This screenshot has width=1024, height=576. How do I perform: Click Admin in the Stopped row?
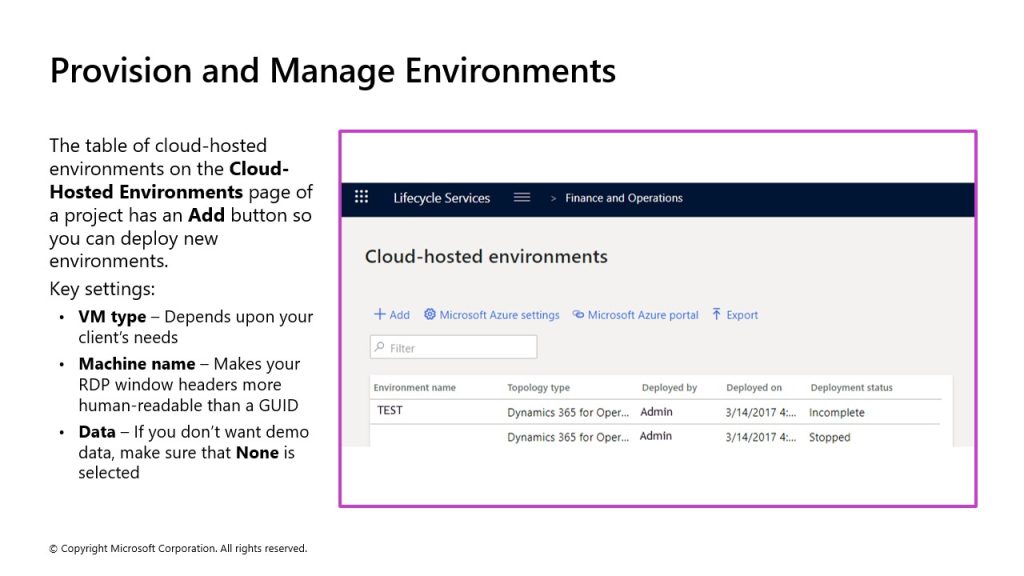[656, 436]
